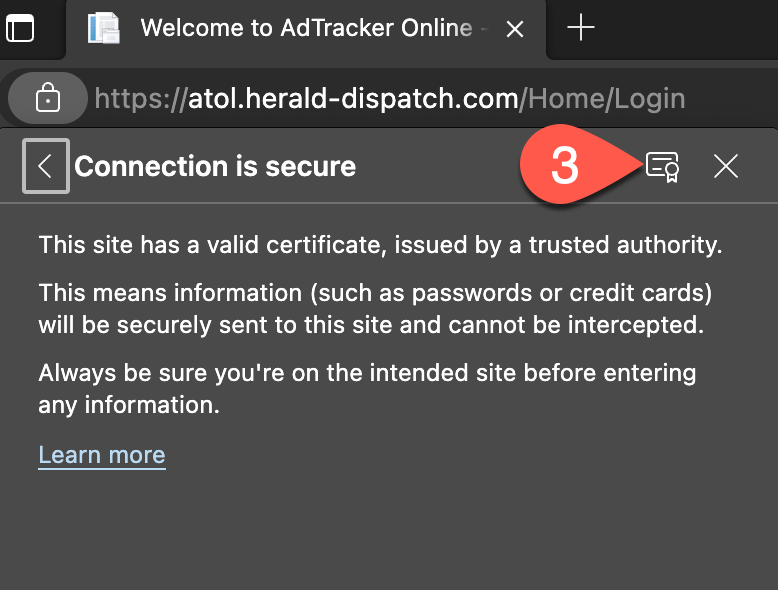
Task: Open a new tab with plus icon
Action: coord(580,28)
